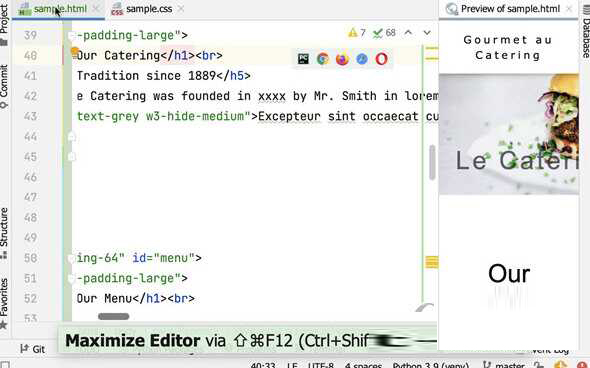
Task: Open the 4 spaces indent settings
Action: pyautogui.click(x=363, y=365)
